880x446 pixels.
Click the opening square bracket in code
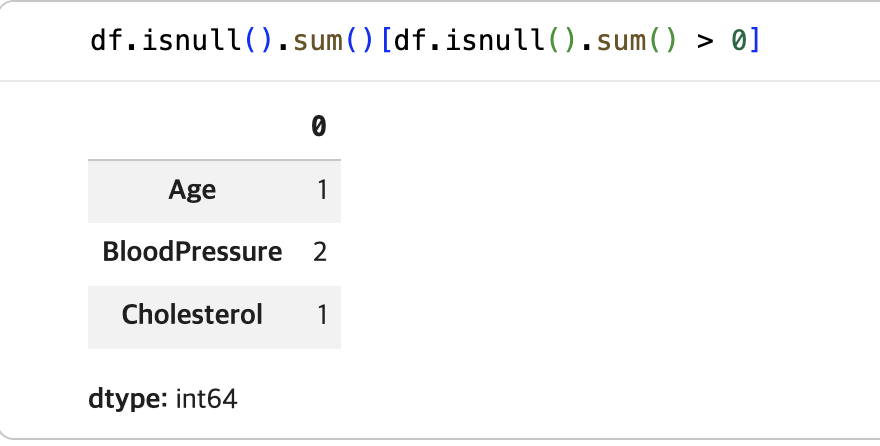pos(386,41)
